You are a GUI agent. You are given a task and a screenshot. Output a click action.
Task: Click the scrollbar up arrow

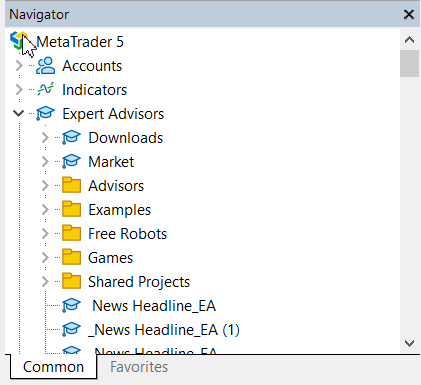(x=409, y=40)
